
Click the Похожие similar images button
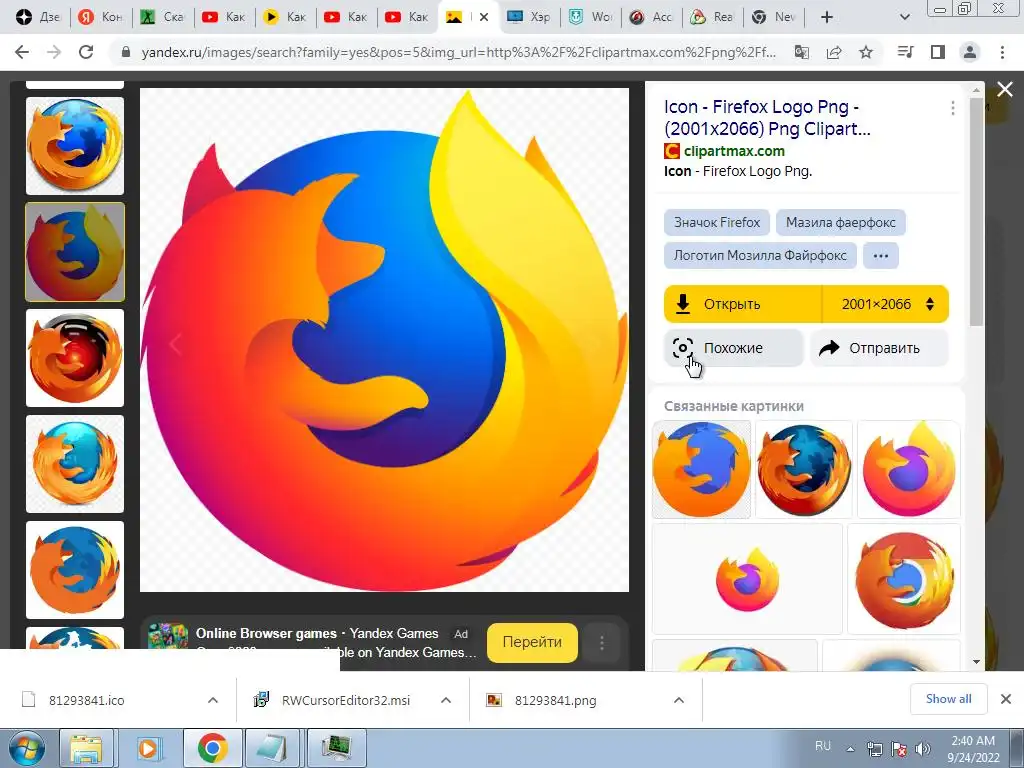pyautogui.click(x=733, y=348)
